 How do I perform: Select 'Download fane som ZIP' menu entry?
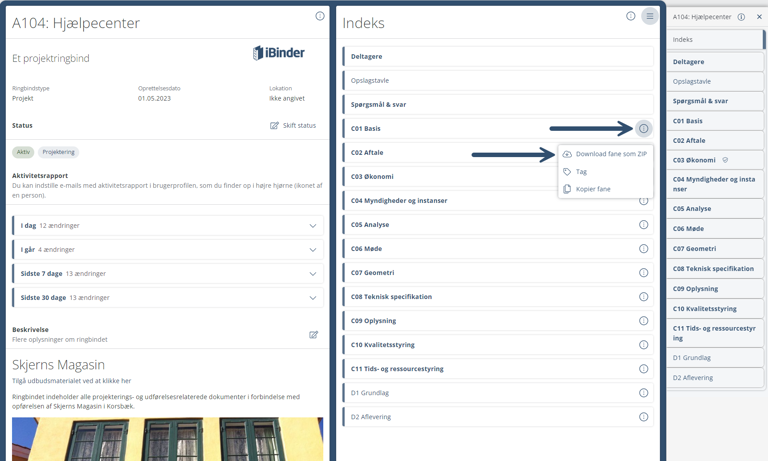(x=610, y=154)
